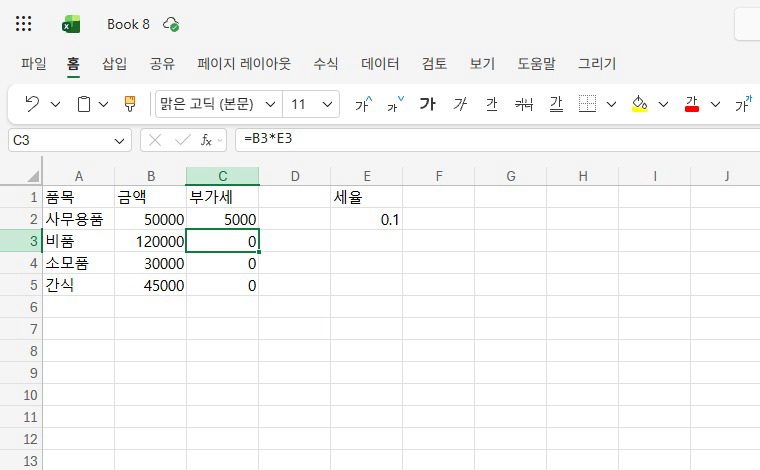Viewport: 760px width, 470px height.
Task: Select all cells with corner triangle
Action: 33,176
